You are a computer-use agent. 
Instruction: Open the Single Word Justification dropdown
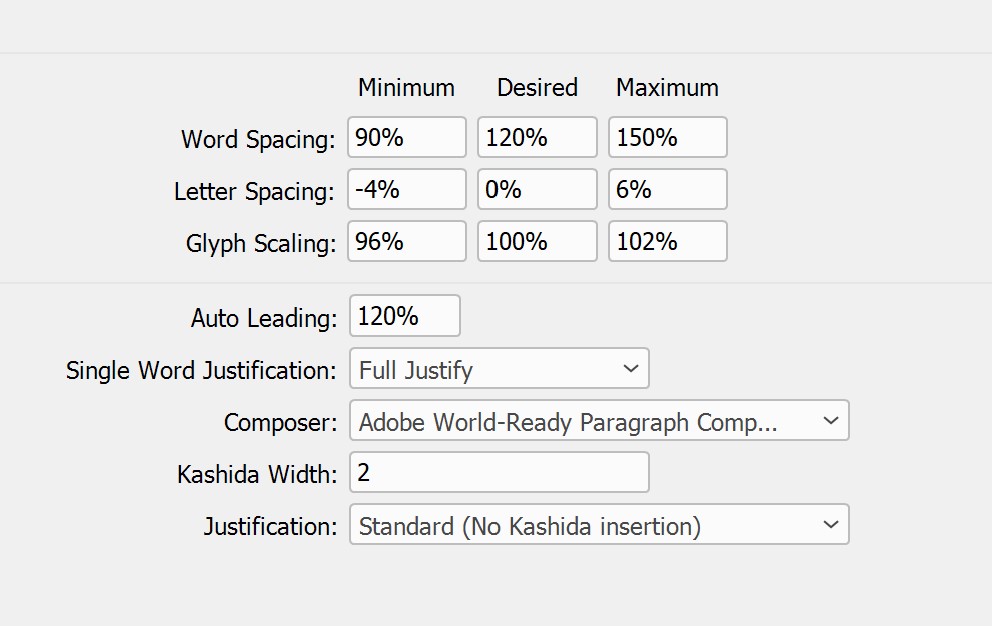point(499,369)
